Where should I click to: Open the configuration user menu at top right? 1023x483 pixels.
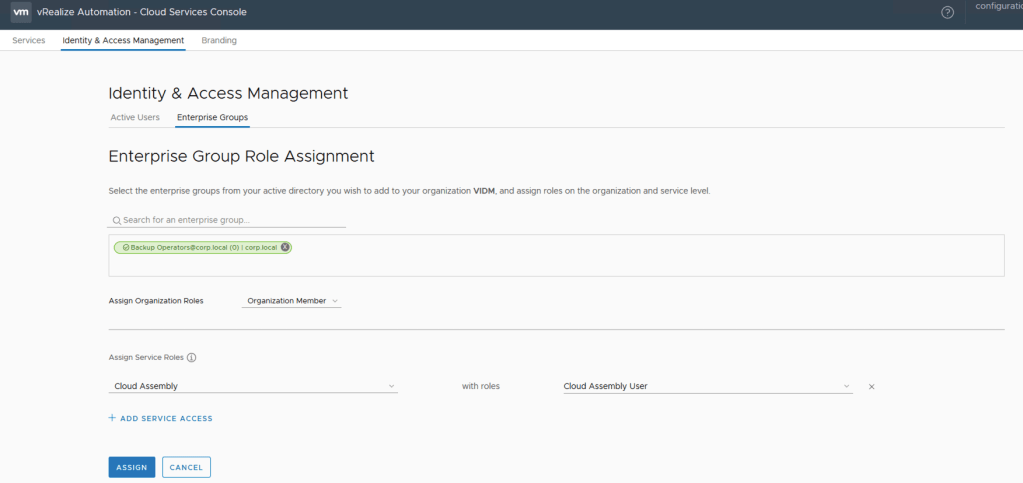coord(998,8)
